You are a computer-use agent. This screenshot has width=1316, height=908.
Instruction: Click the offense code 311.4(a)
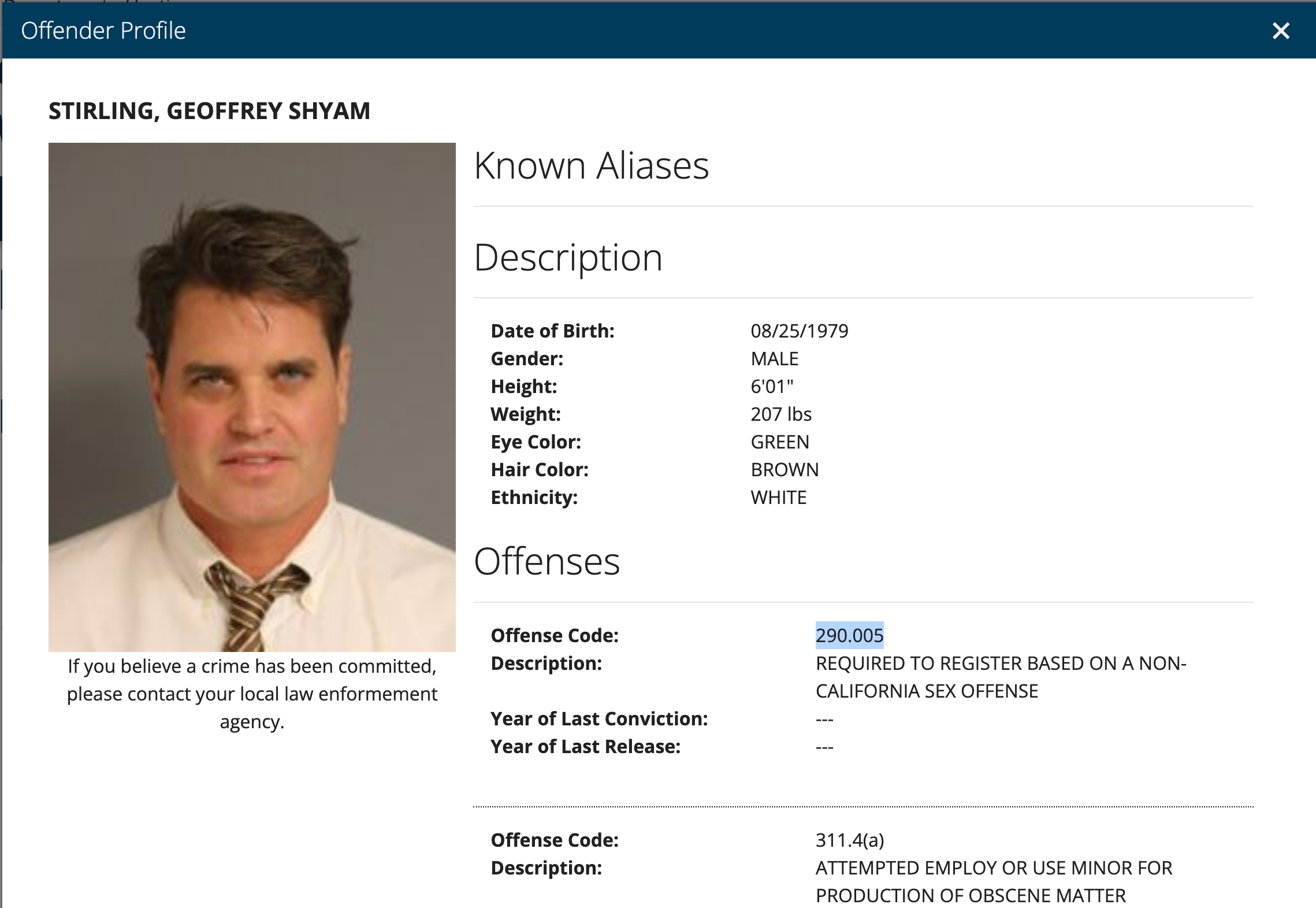pyautogui.click(x=849, y=840)
